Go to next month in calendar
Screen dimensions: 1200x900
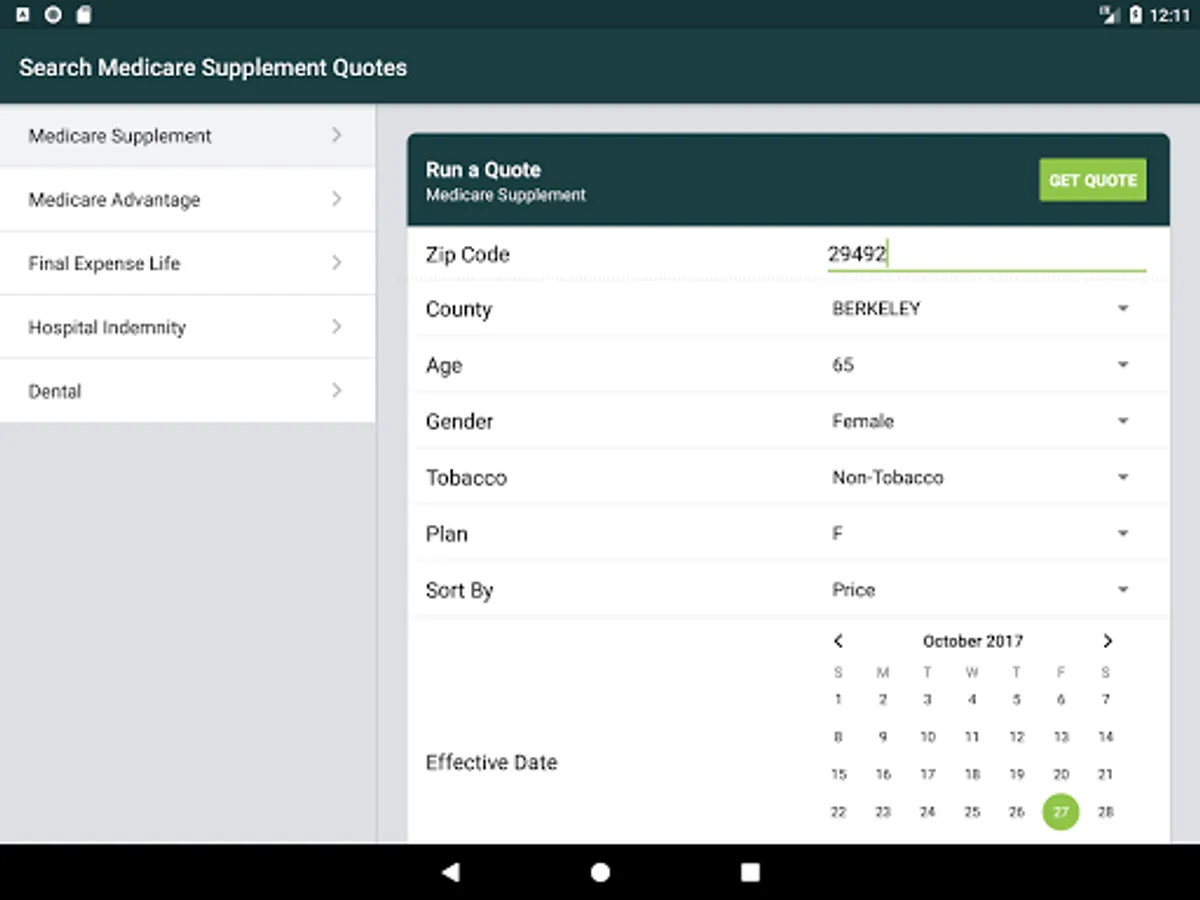[1107, 641]
